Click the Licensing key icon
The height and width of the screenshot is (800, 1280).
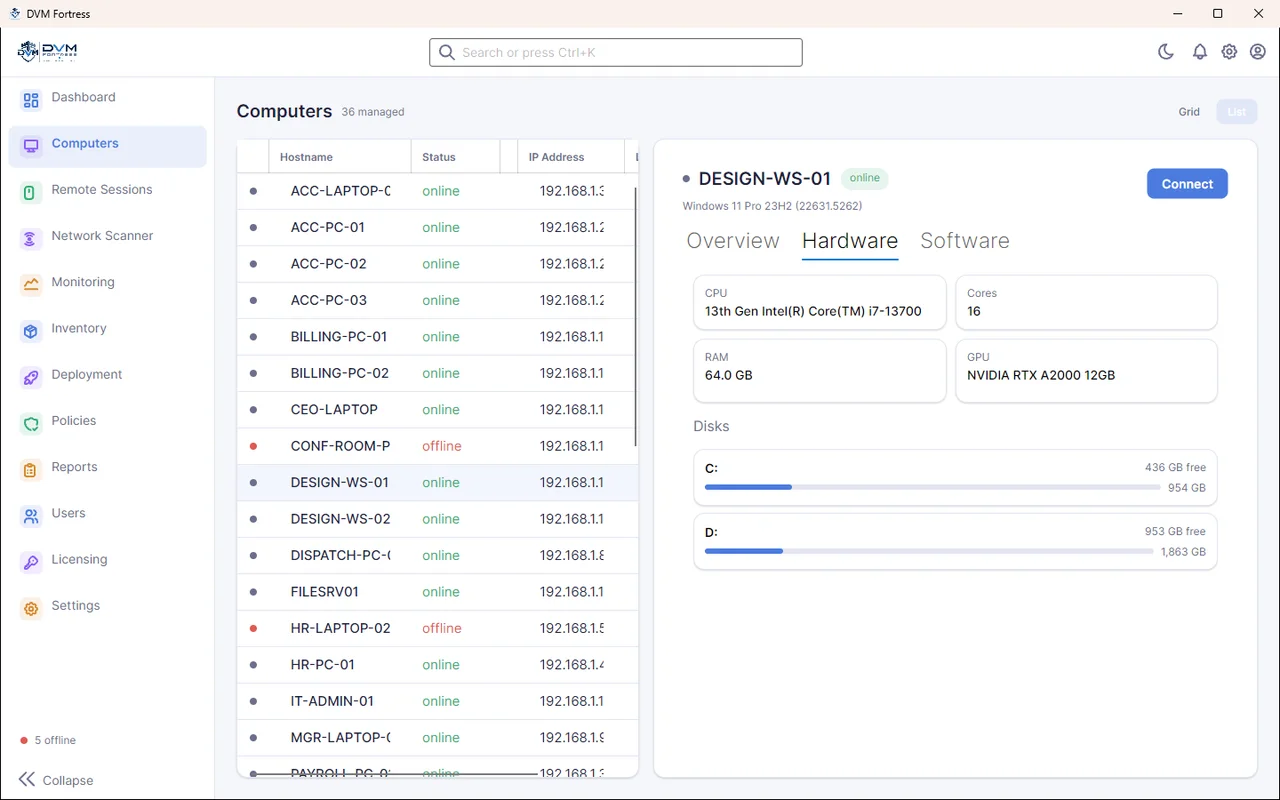(x=31, y=562)
